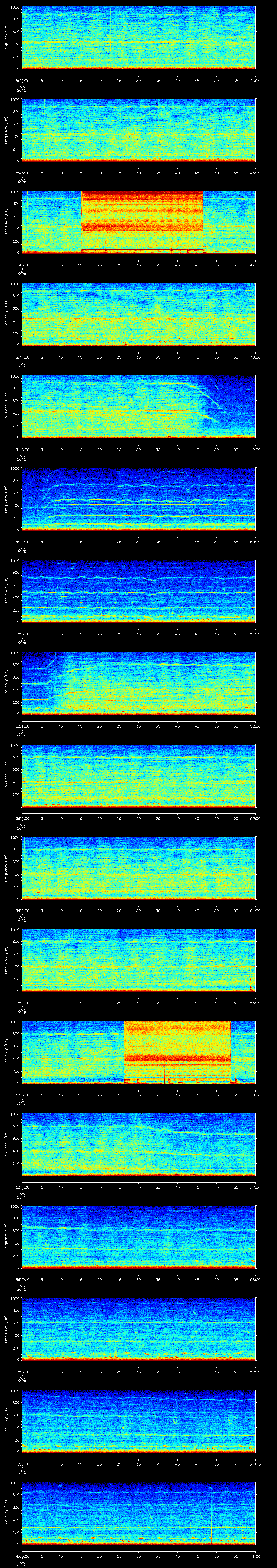Open the spectrogram panel starting at 5:58:00

(138, 1329)
